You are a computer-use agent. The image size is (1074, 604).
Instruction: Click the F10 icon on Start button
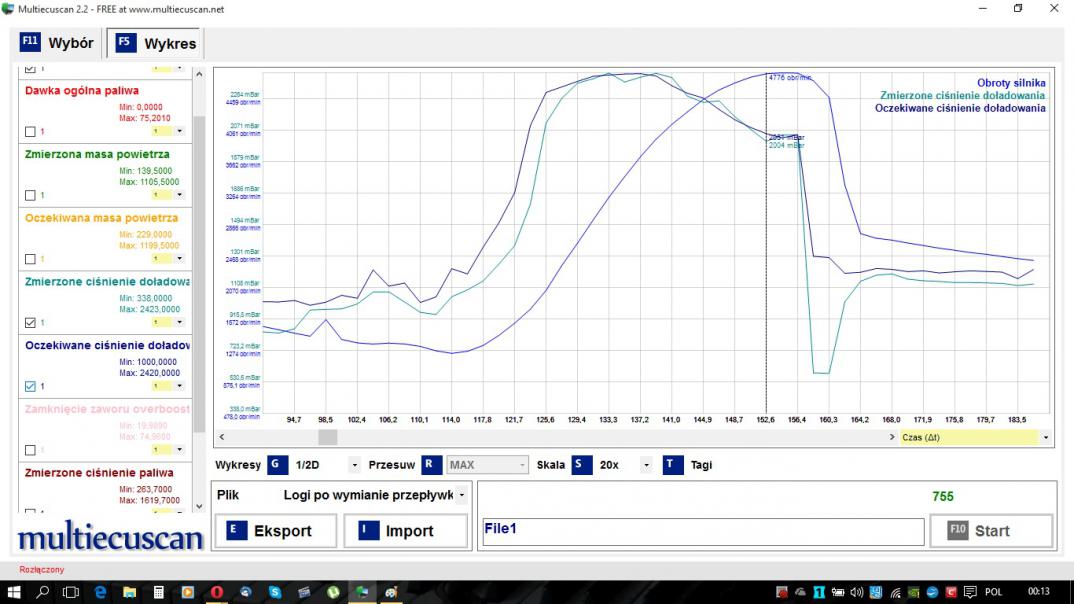pyautogui.click(x=958, y=530)
